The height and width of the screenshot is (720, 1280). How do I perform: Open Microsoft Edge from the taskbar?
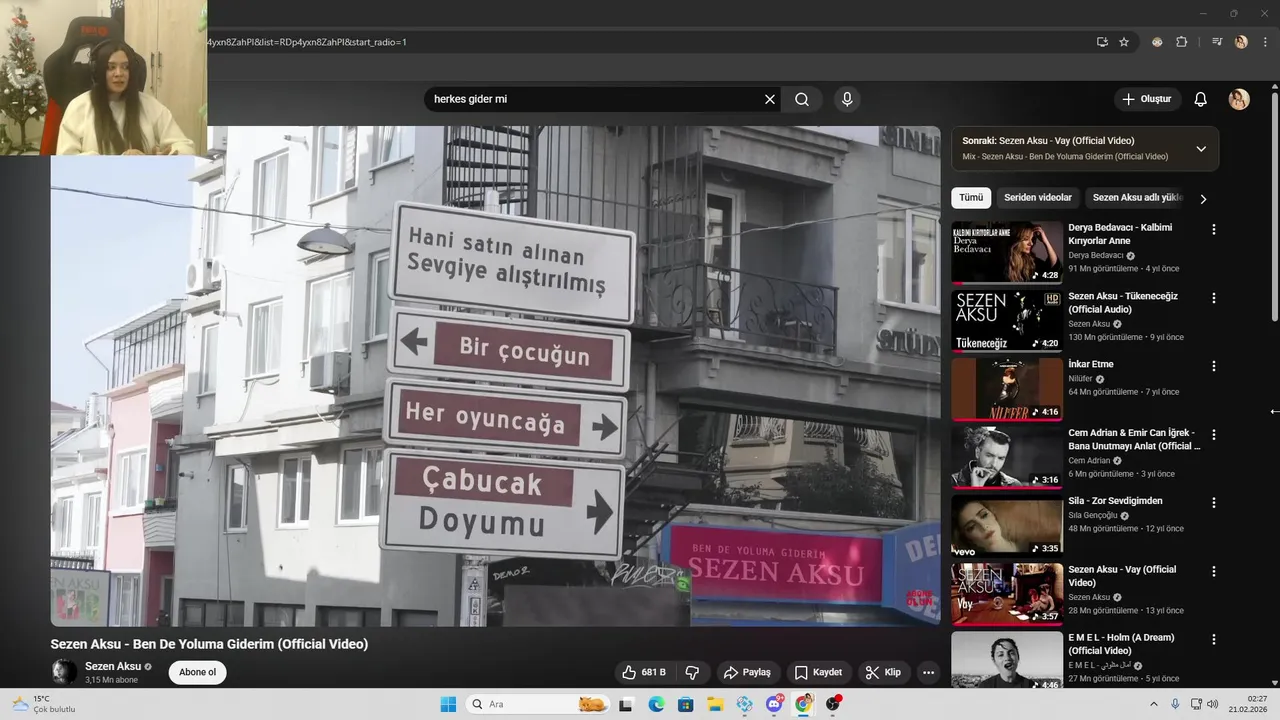coord(656,704)
